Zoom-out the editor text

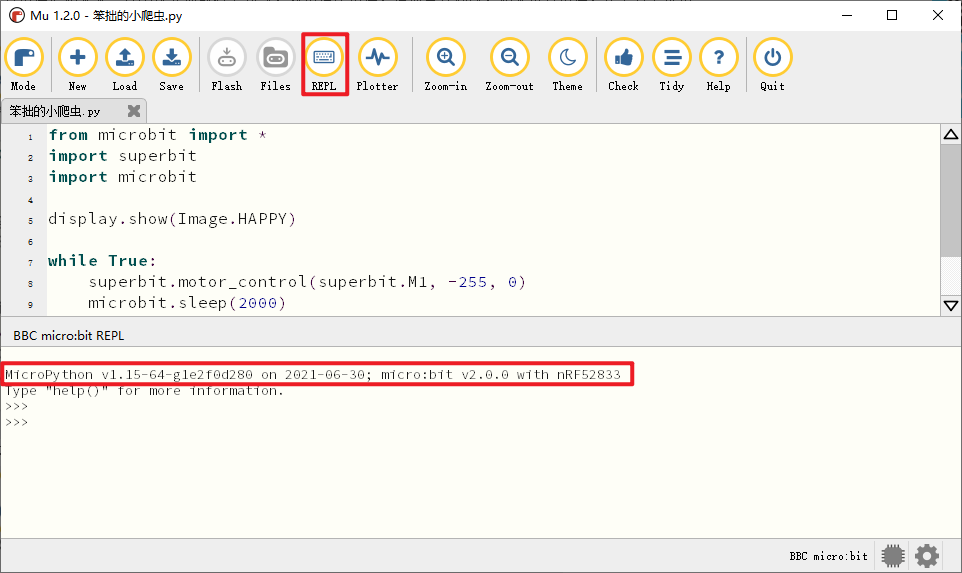509,65
